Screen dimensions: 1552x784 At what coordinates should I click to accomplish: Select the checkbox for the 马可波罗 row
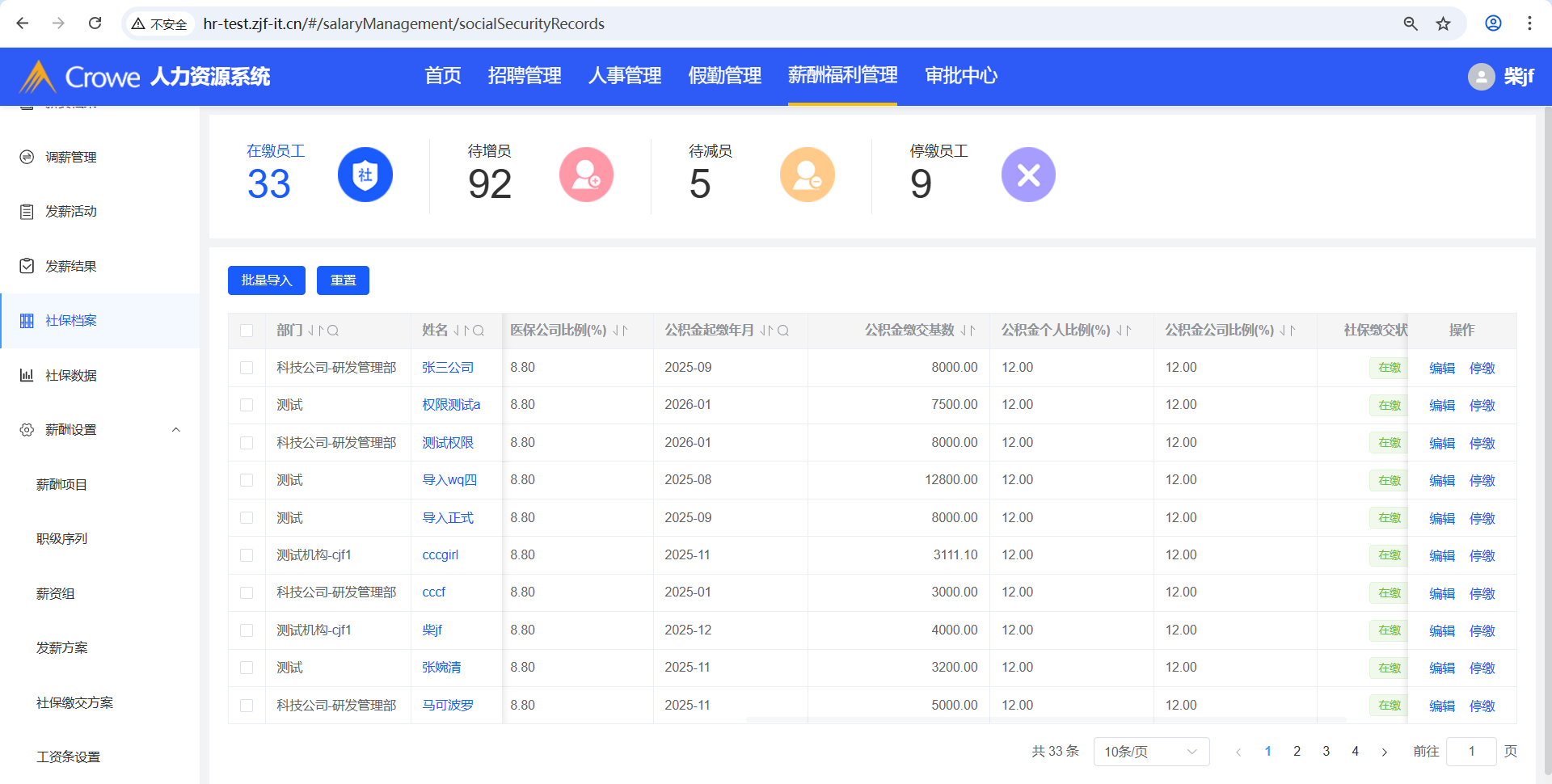pyautogui.click(x=247, y=706)
